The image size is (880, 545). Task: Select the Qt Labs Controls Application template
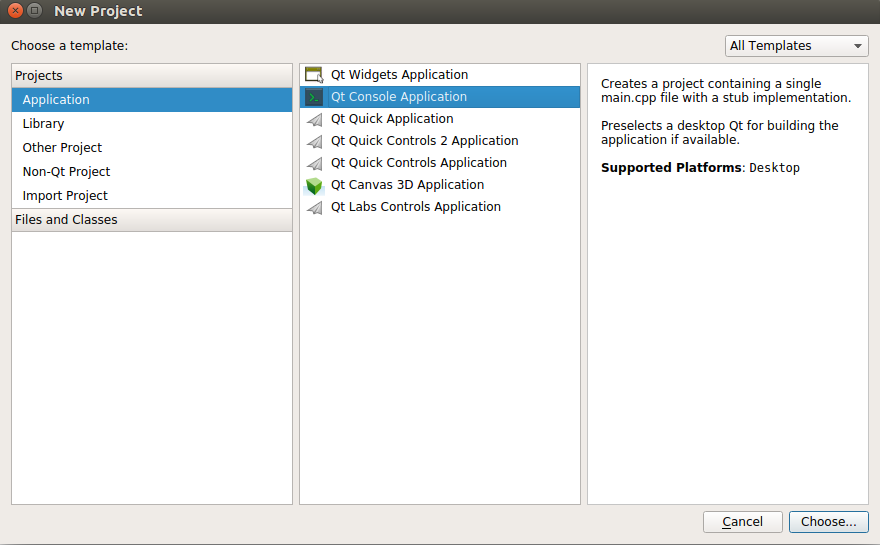(440, 207)
